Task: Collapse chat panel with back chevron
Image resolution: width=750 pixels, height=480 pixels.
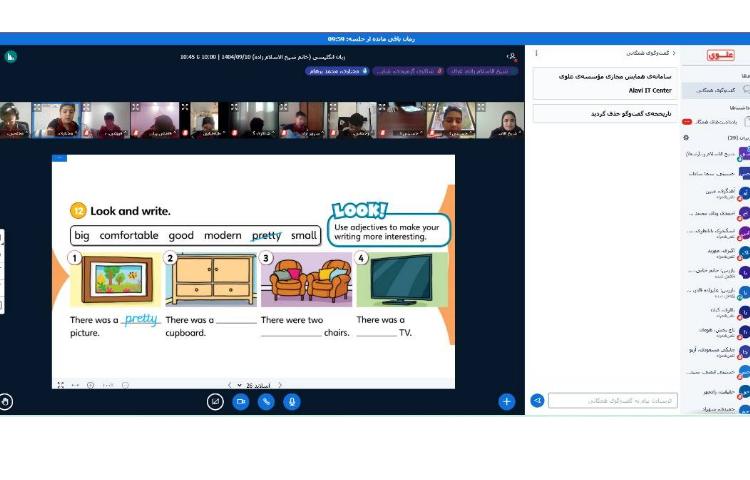Action: pos(674,53)
